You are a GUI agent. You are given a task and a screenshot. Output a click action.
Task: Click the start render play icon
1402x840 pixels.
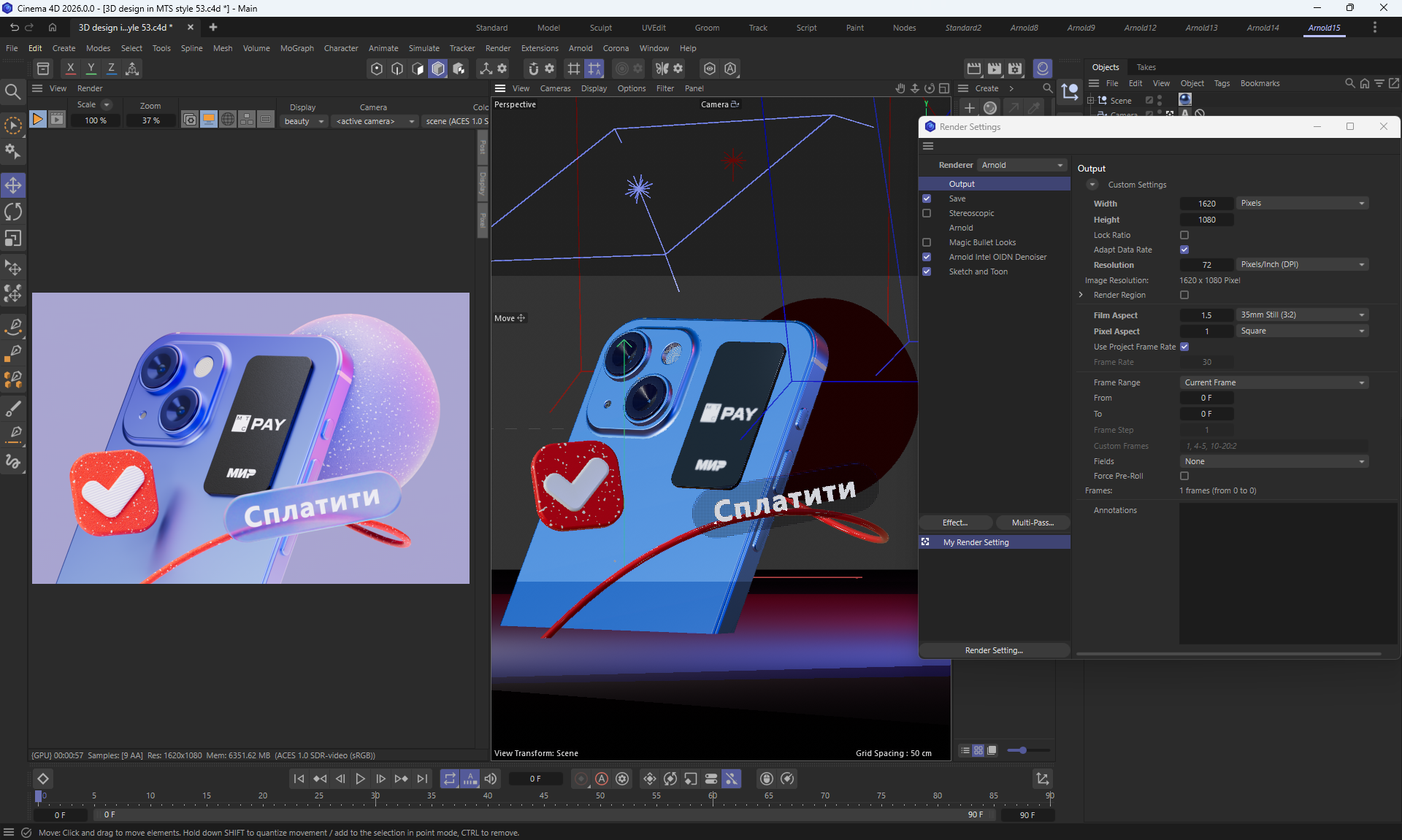click(x=37, y=119)
